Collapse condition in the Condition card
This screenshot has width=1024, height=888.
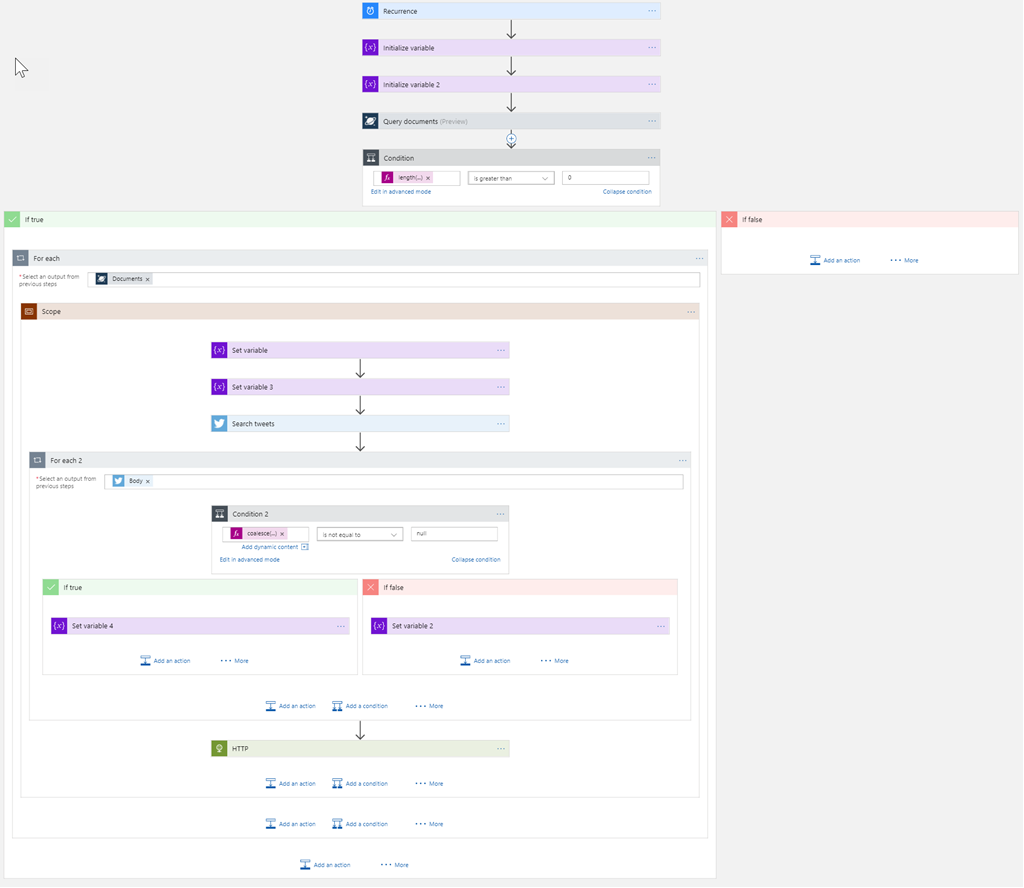628,191
